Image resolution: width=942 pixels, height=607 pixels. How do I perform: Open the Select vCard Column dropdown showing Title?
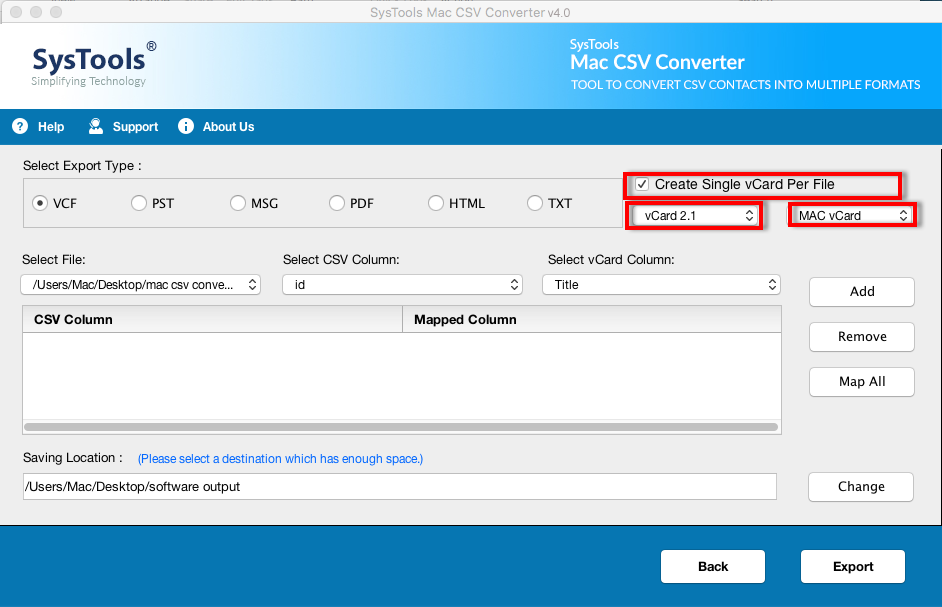[661, 284]
